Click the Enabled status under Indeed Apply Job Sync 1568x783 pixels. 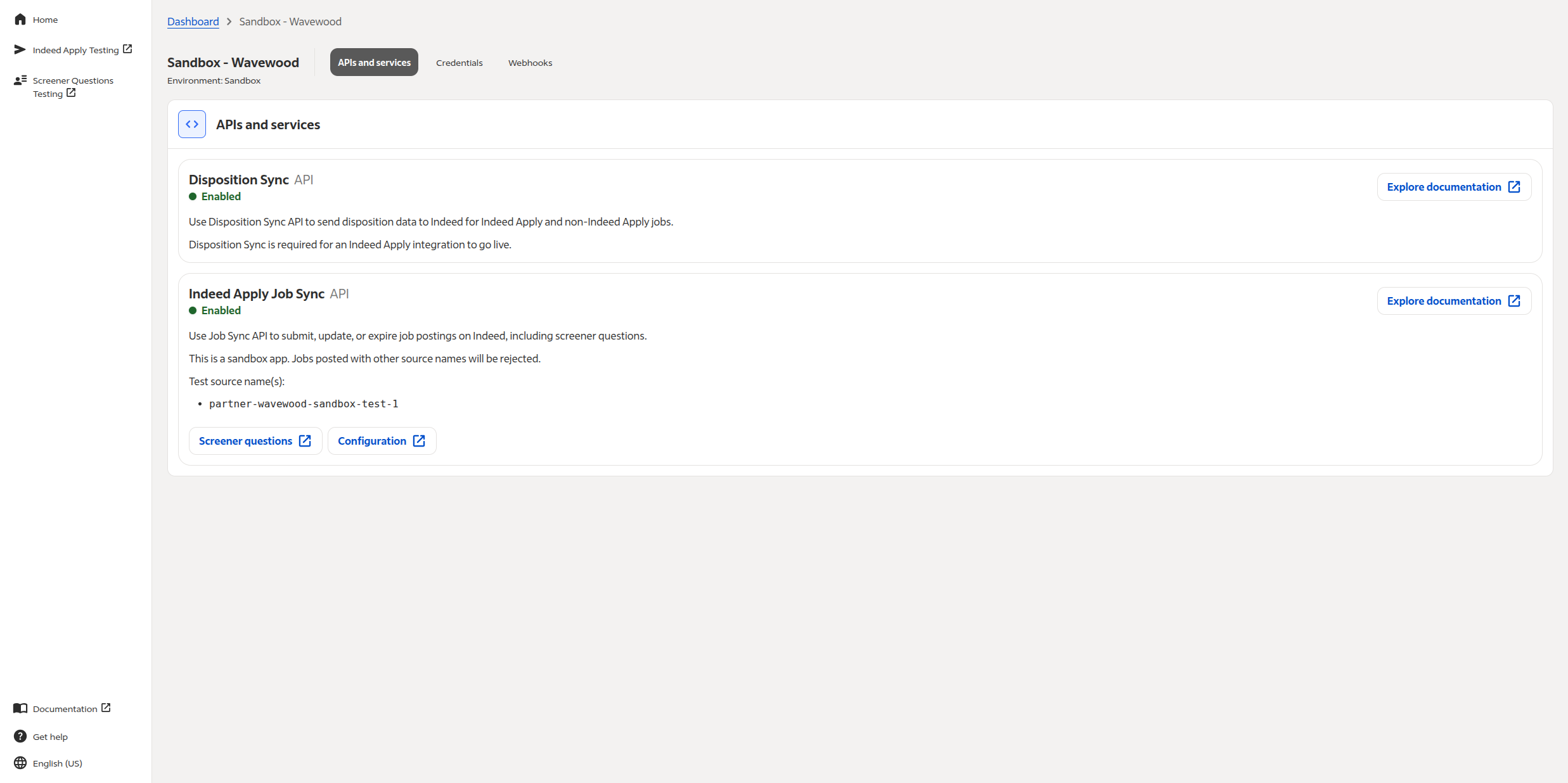pos(221,310)
